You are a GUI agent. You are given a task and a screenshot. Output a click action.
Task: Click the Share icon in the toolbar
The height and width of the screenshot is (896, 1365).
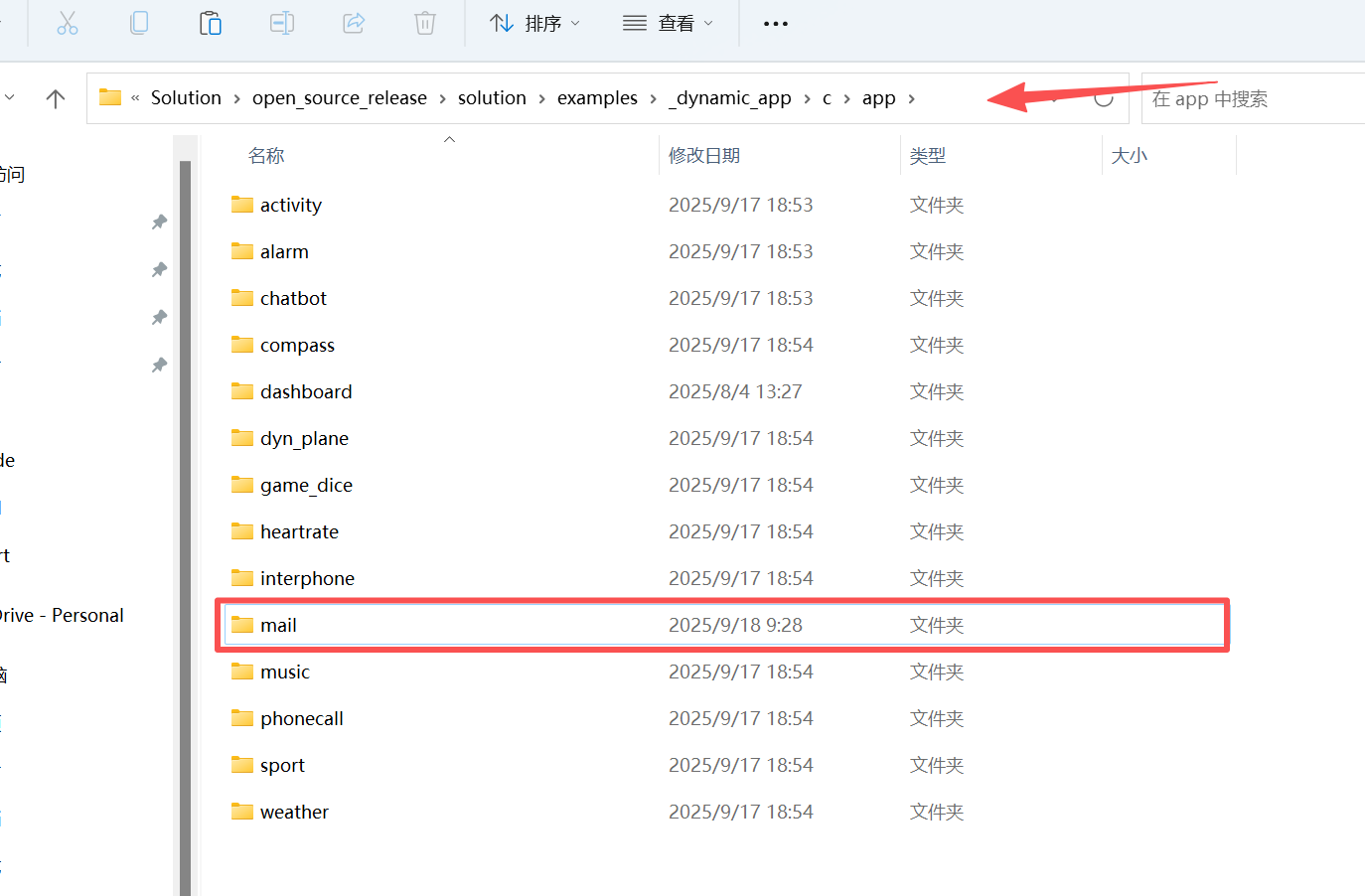354,23
